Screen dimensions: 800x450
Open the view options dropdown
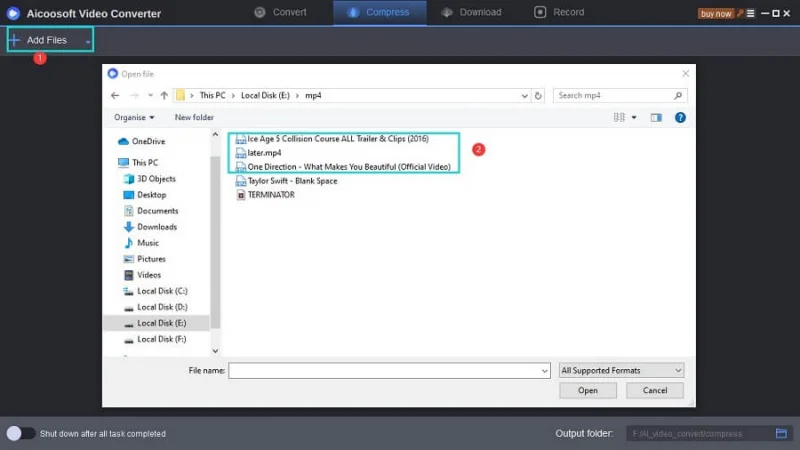click(634, 117)
